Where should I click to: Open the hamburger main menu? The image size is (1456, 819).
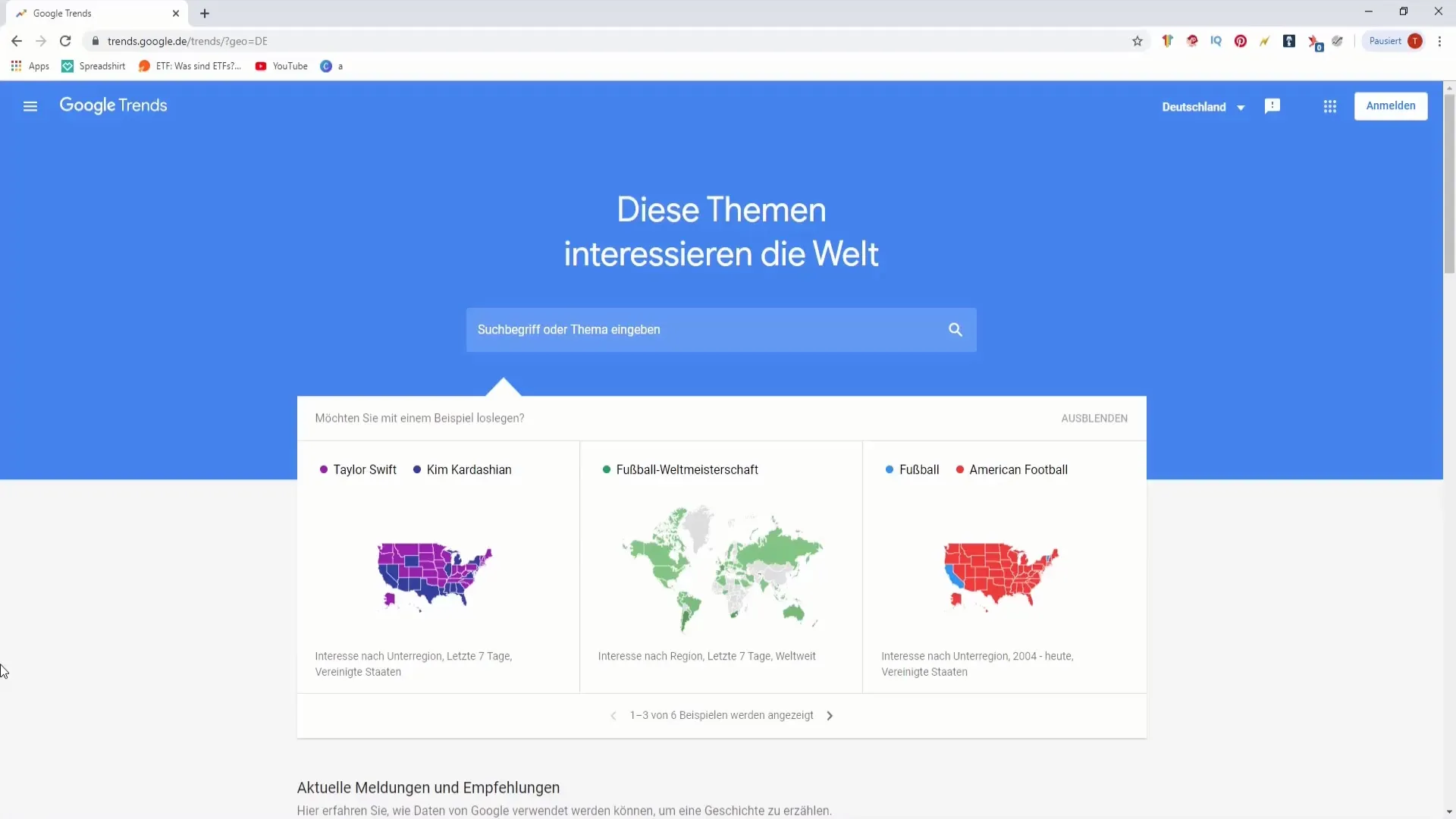[30, 106]
